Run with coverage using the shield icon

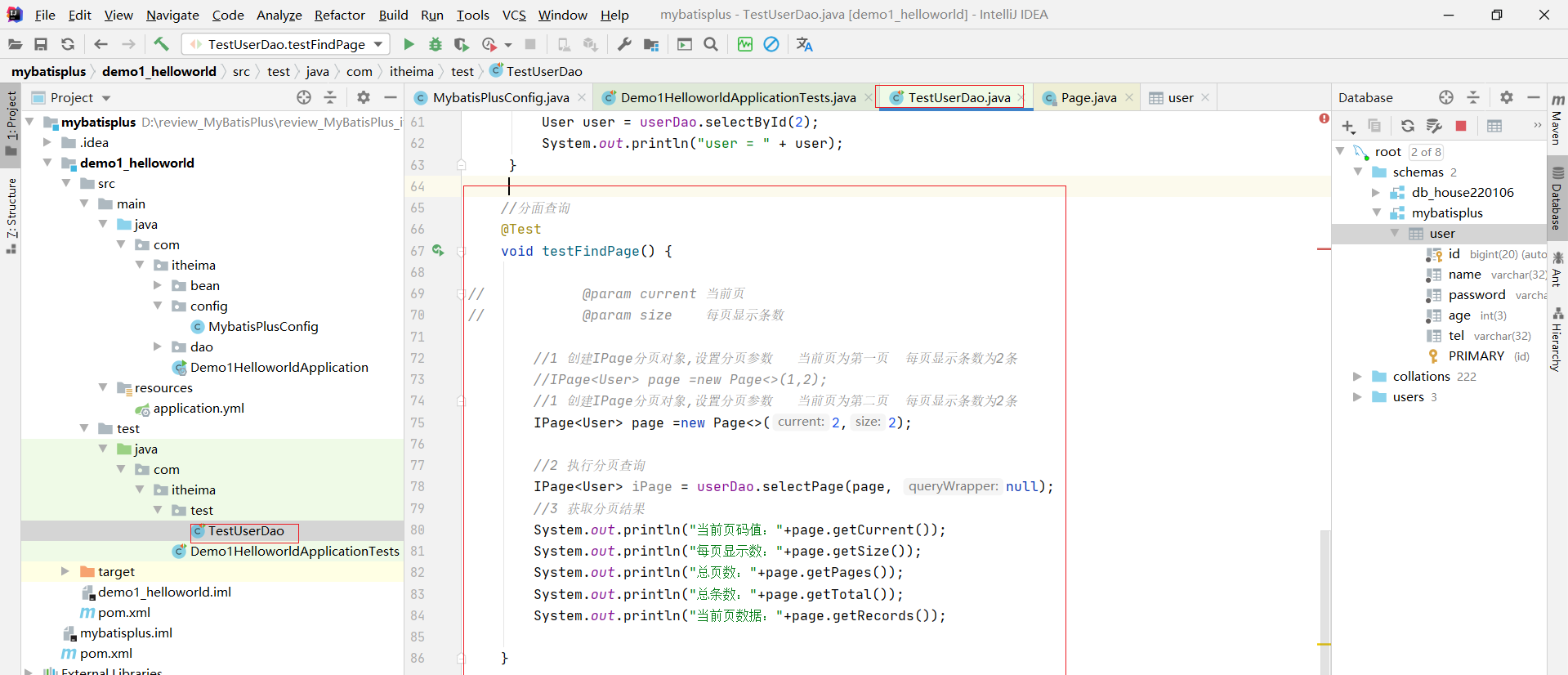(462, 44)
